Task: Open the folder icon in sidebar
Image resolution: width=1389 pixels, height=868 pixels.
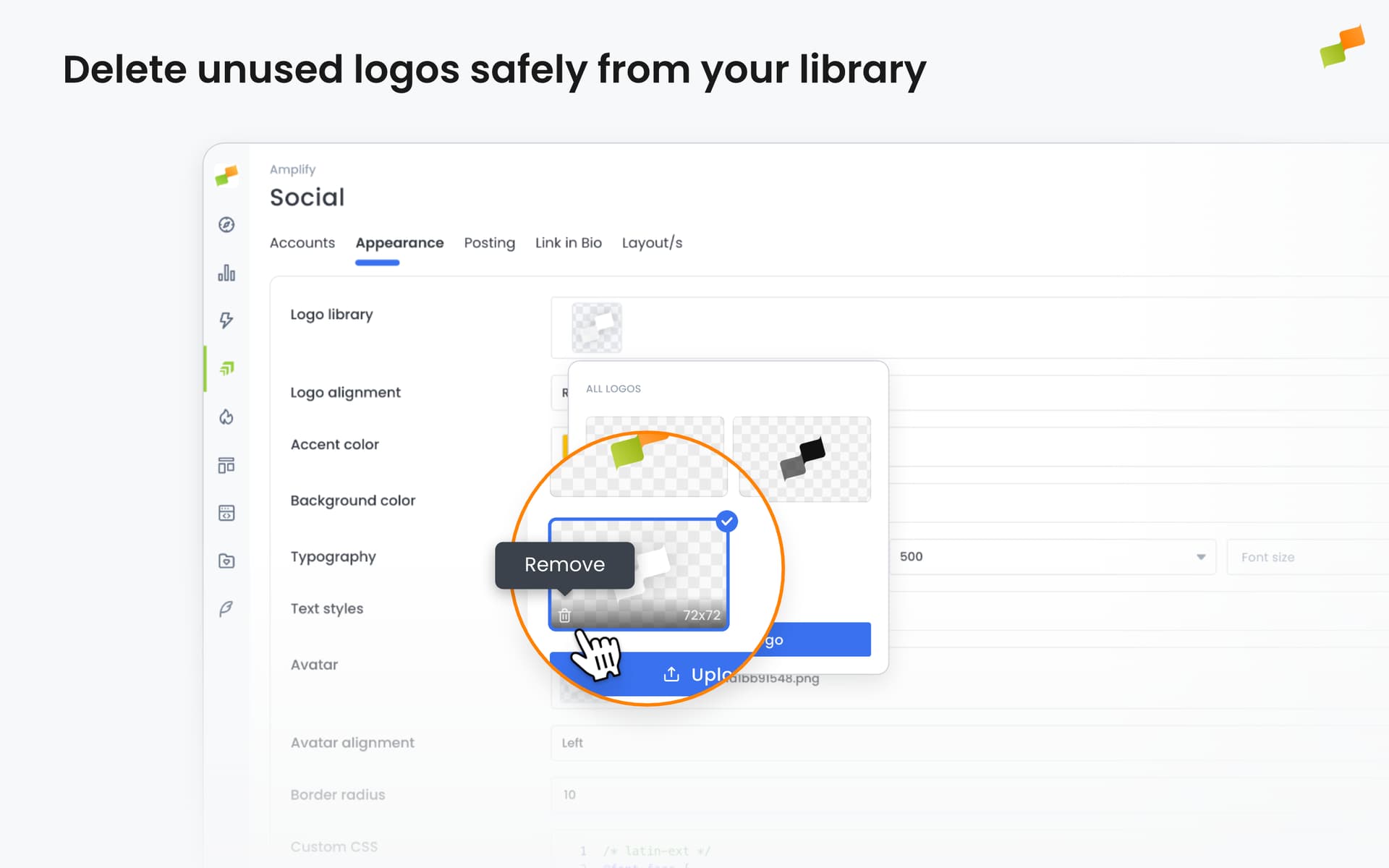Action: point(226,561)
